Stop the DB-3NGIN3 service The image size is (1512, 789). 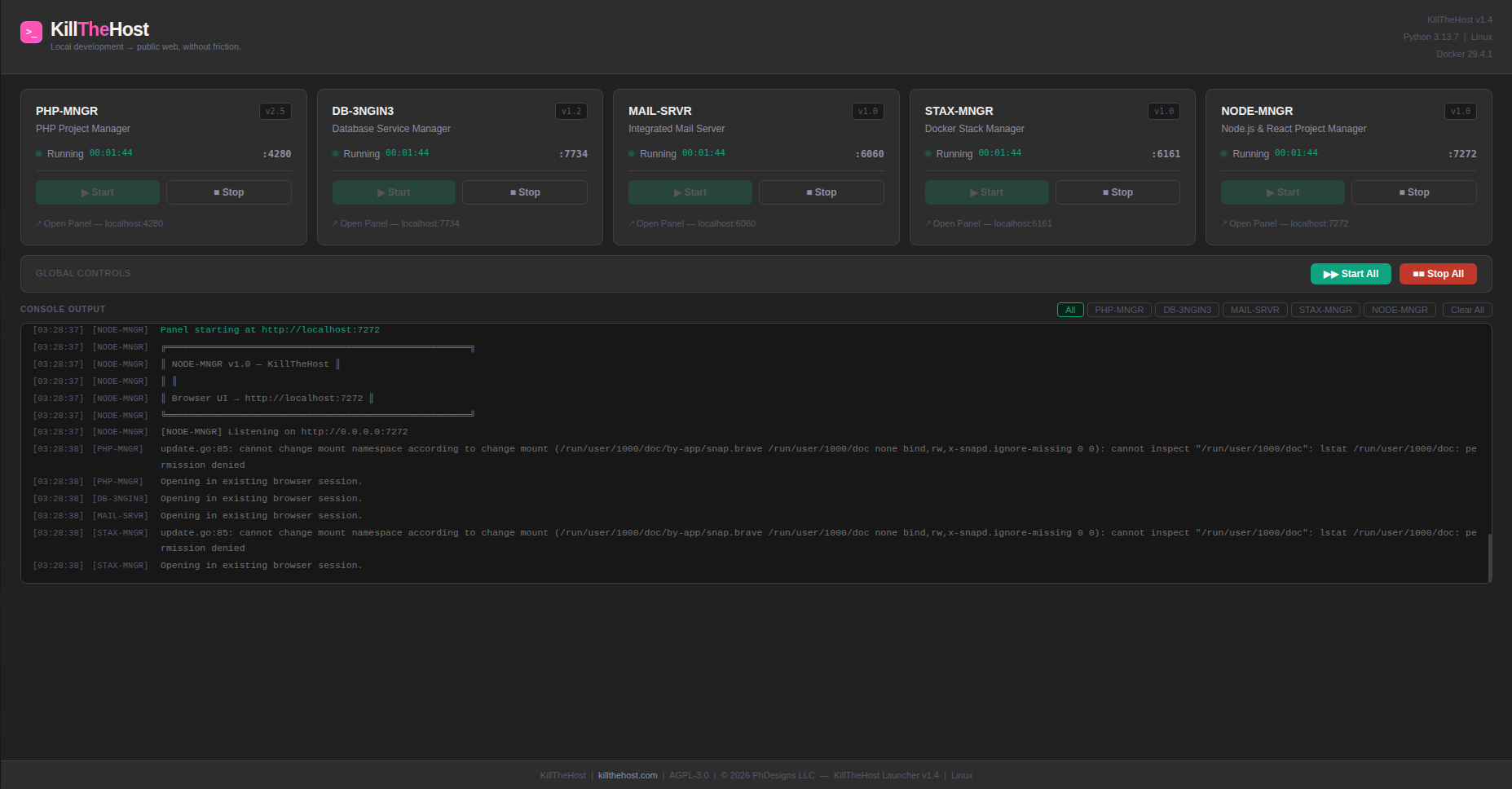pos(525,192)
